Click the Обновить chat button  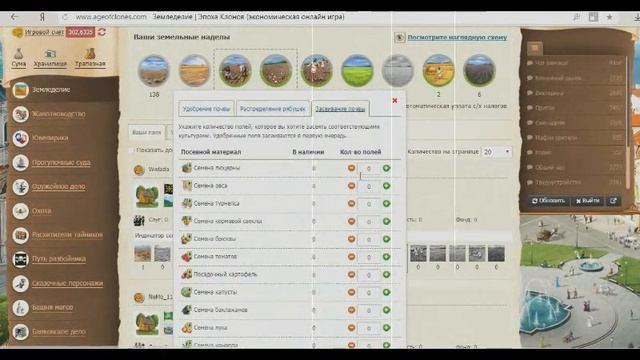548,200
